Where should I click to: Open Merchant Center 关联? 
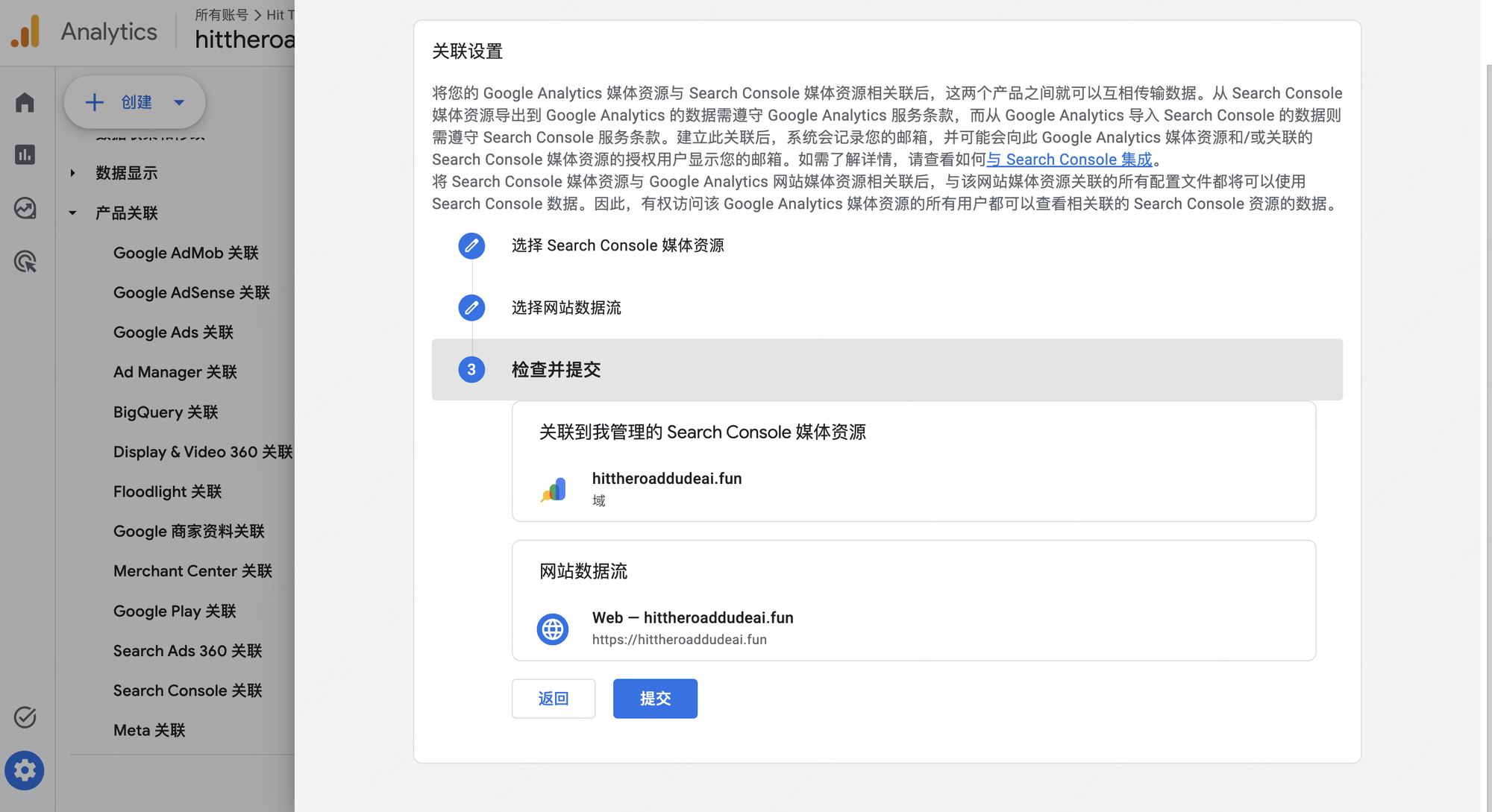(x=192, y=570)
